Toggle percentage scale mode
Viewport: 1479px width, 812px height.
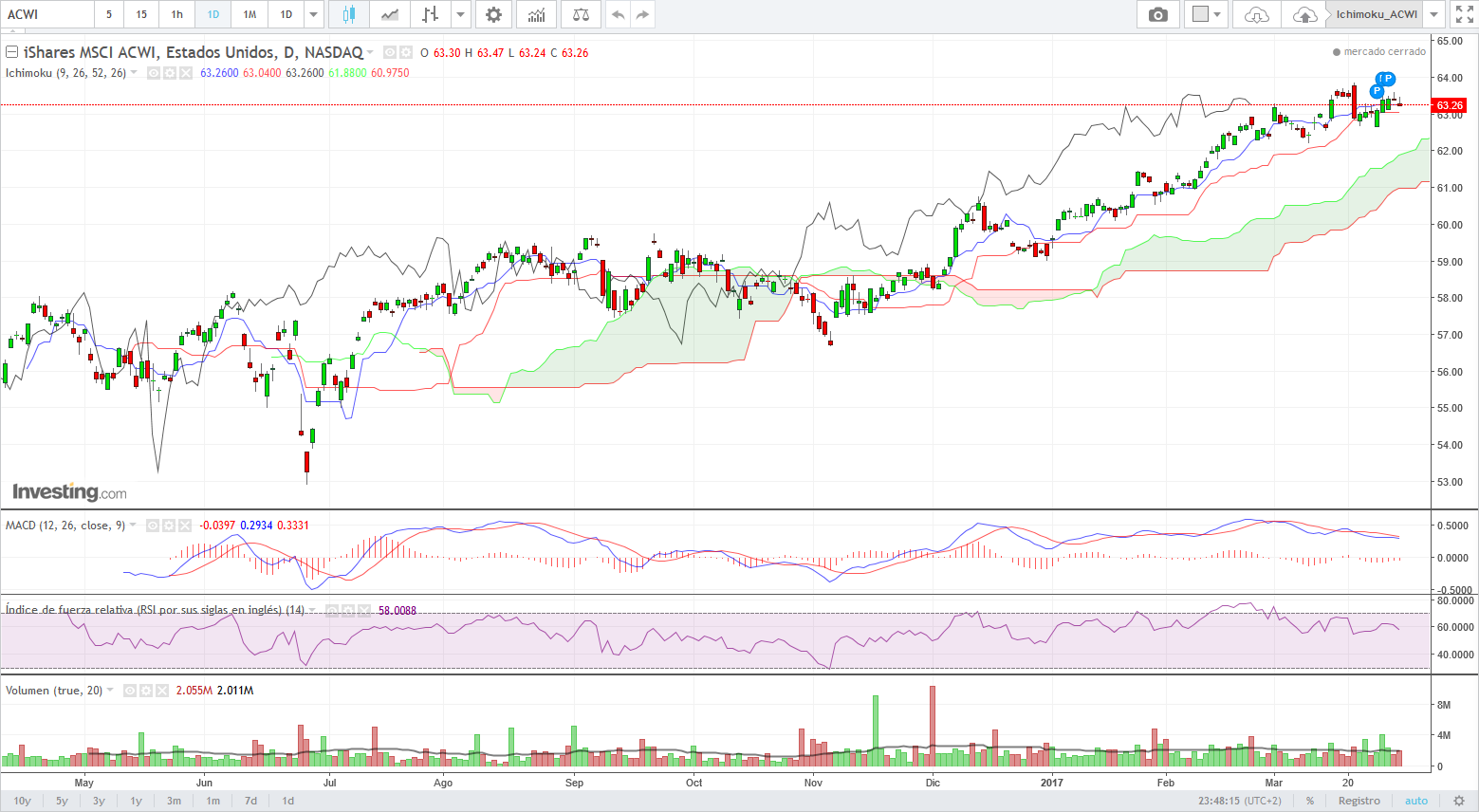pyautogui.click(x=1310, y=801)
